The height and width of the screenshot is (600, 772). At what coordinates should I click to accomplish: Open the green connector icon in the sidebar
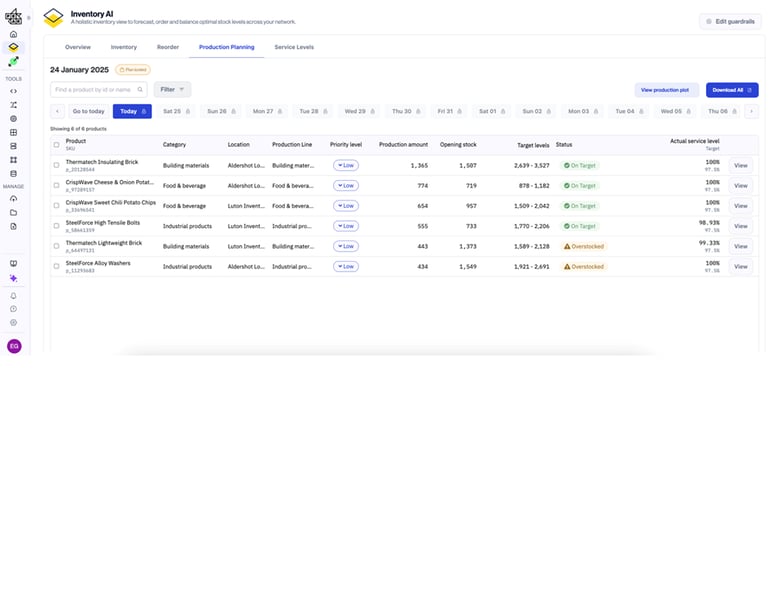pos(13,62)
